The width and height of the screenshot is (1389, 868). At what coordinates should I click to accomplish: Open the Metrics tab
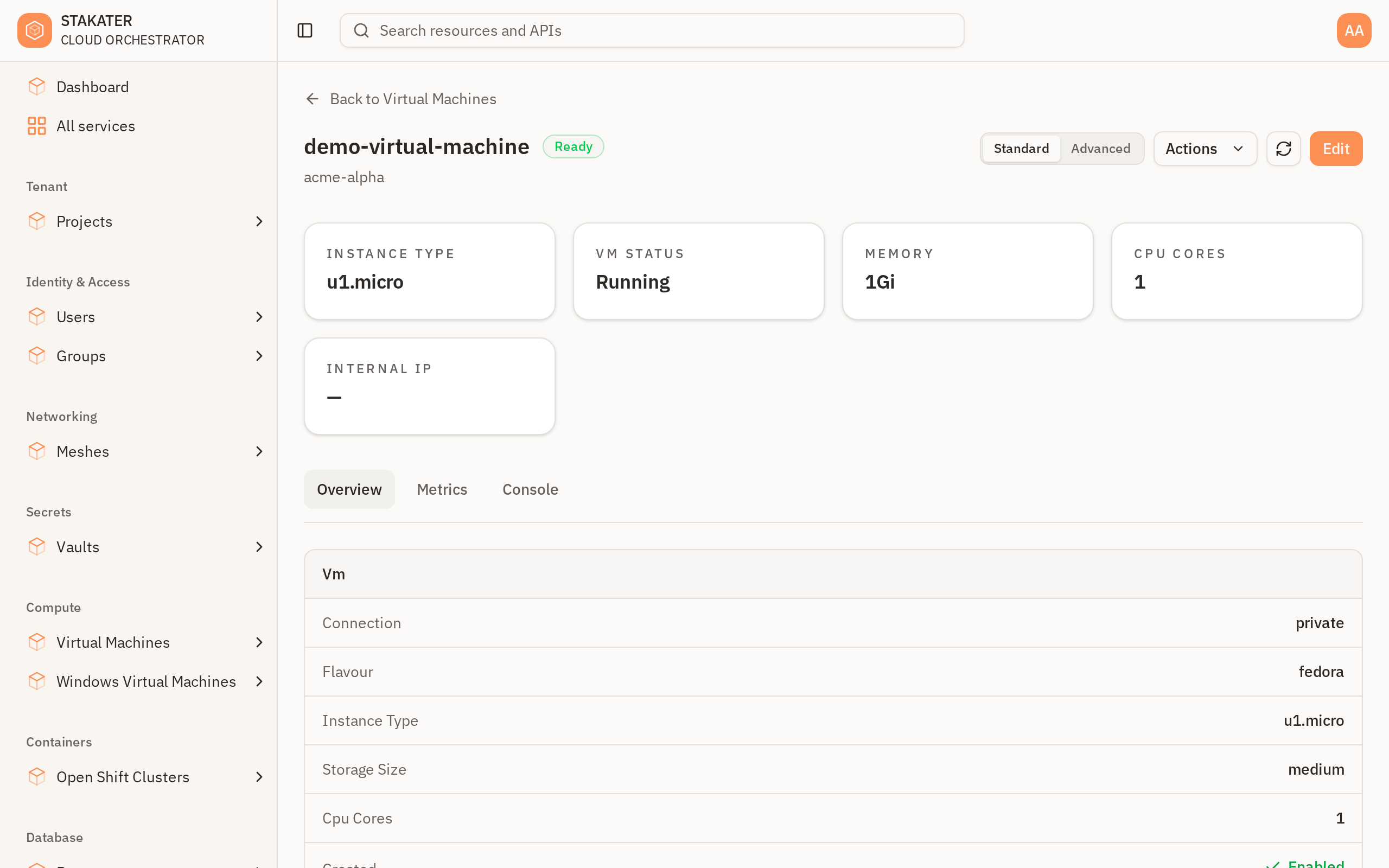[x=442, y=489]
